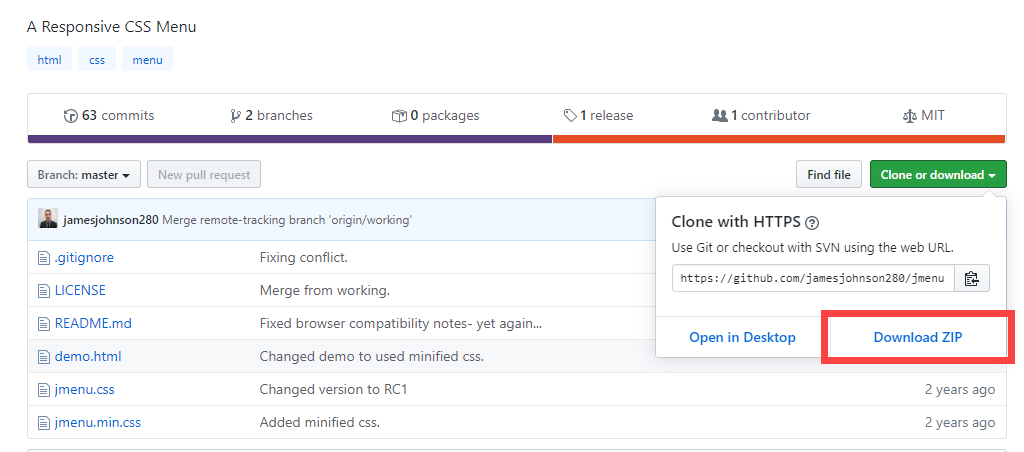Click the branches fork icon
Screen dimensions: 1024x452
[x=236, y=116]
